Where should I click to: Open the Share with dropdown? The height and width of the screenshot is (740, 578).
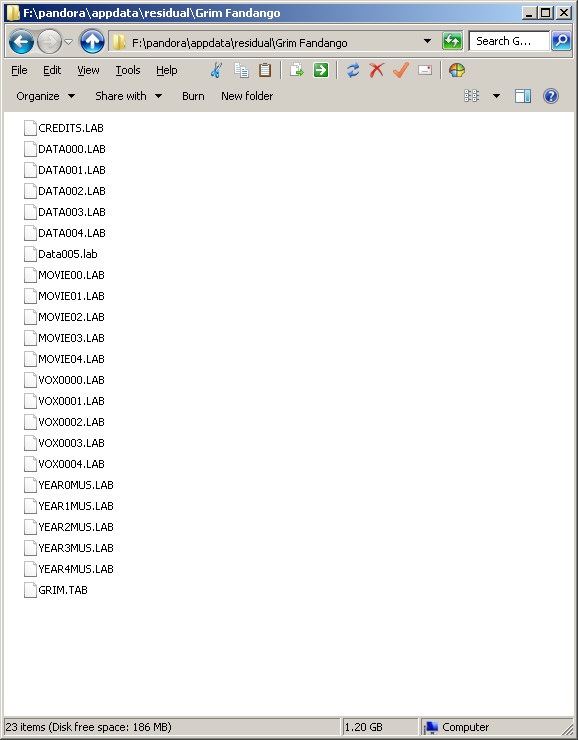(128, 96)
